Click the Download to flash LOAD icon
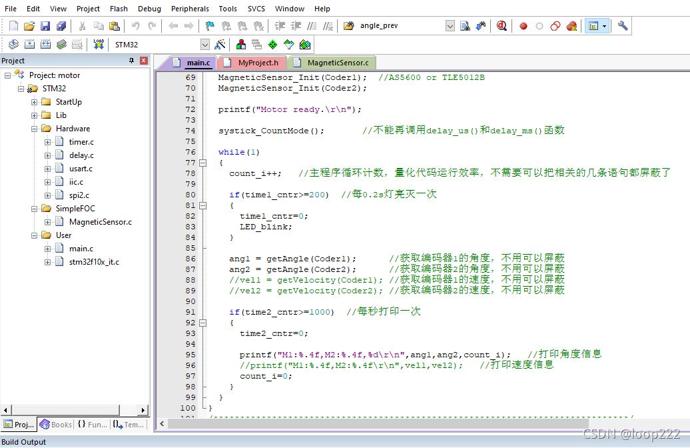 (x=99, y=44)
